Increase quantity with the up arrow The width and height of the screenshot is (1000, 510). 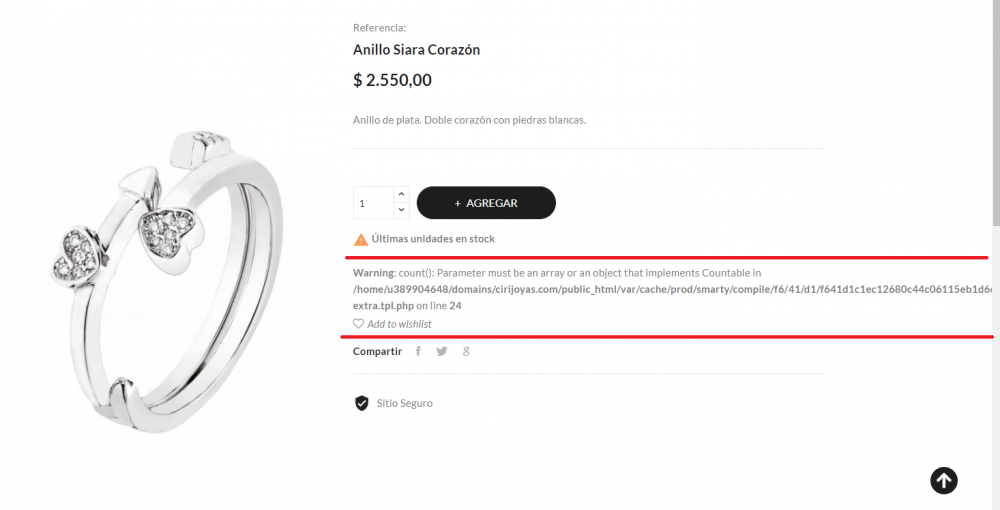(401, 195)
